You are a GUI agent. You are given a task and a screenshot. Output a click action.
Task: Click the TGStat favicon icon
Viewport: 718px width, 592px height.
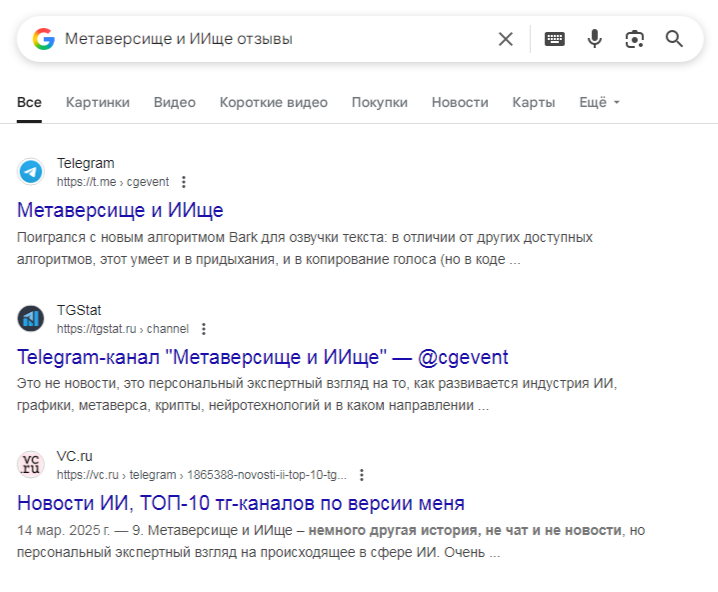[31, 319]
